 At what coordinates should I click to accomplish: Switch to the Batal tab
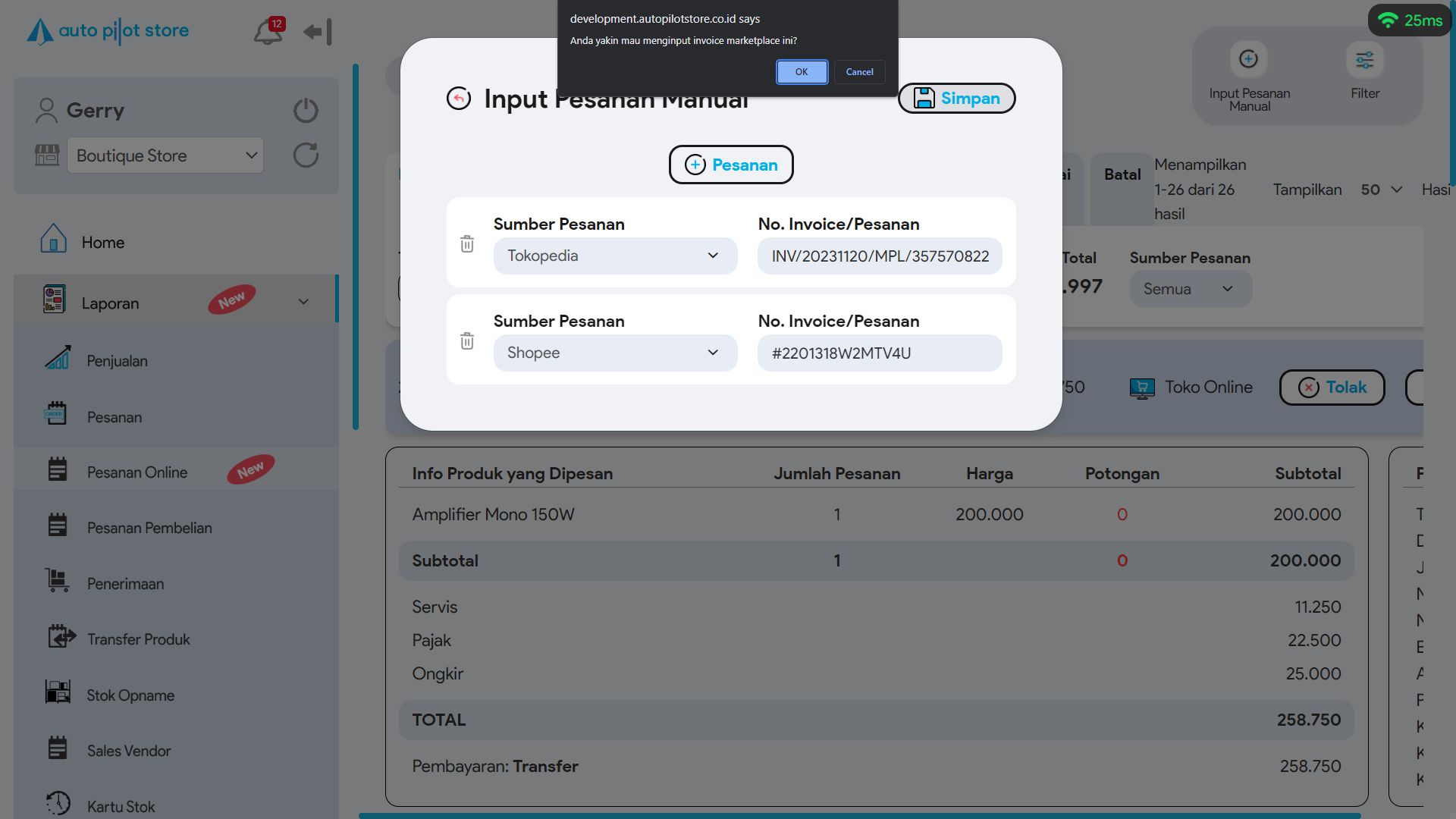[1122, 175]
